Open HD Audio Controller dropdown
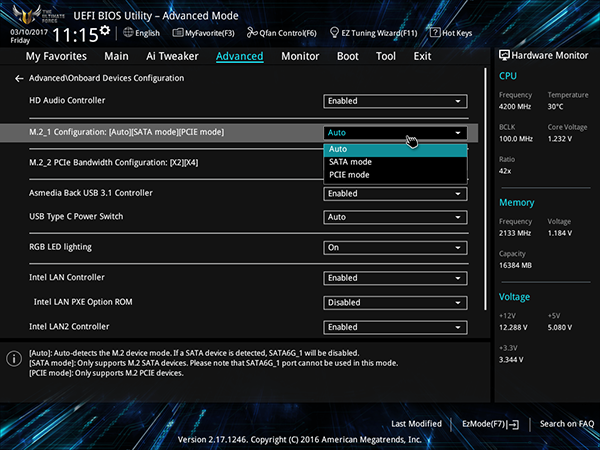The width and height of the screenshot is (600, 450). pos(395,101)
